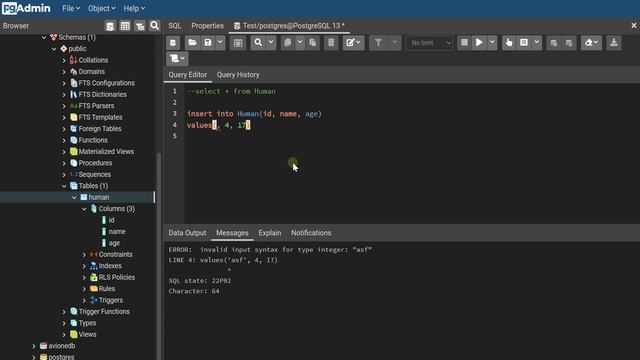The height and width of the screenshot is (360, 640).
Task: Open the Search Objects magnifier in Browser
Action: tap(154, 26)
